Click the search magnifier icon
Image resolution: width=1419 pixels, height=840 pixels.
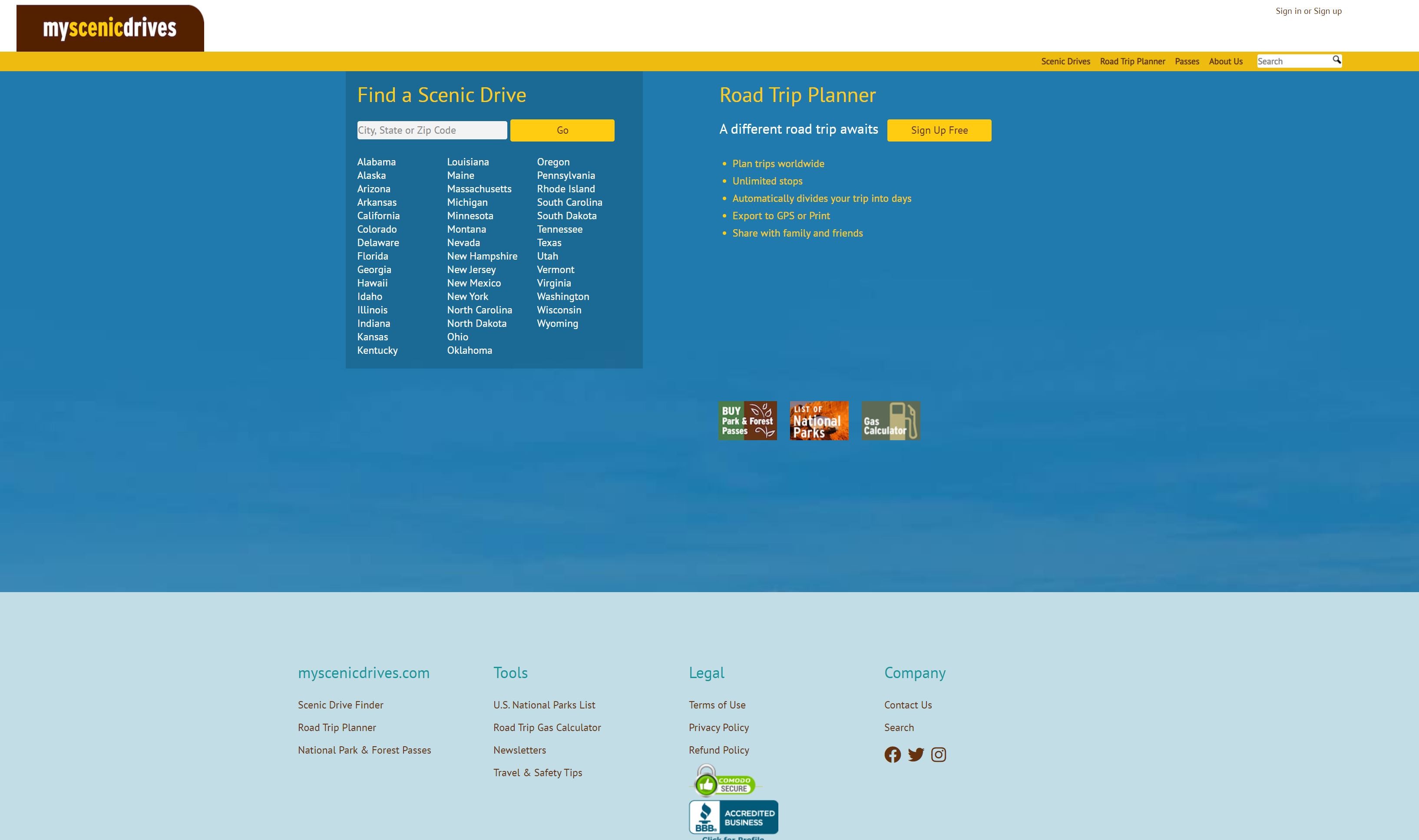pyautogui.click(x=1336, y=60)
